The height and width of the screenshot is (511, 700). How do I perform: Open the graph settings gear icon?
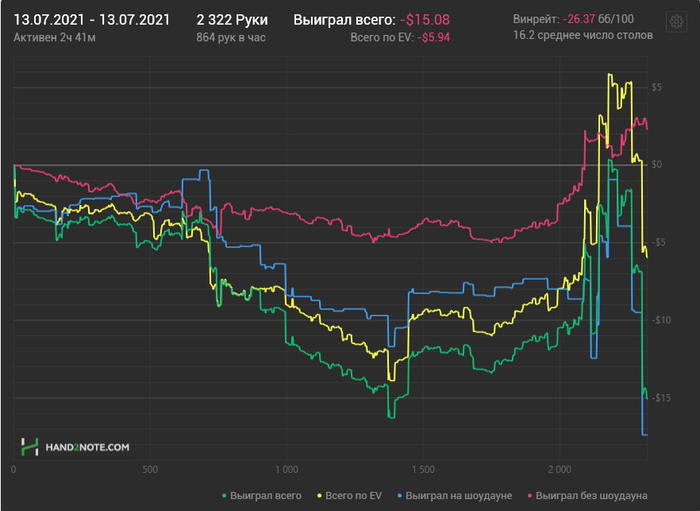click(x=676, y=21)
